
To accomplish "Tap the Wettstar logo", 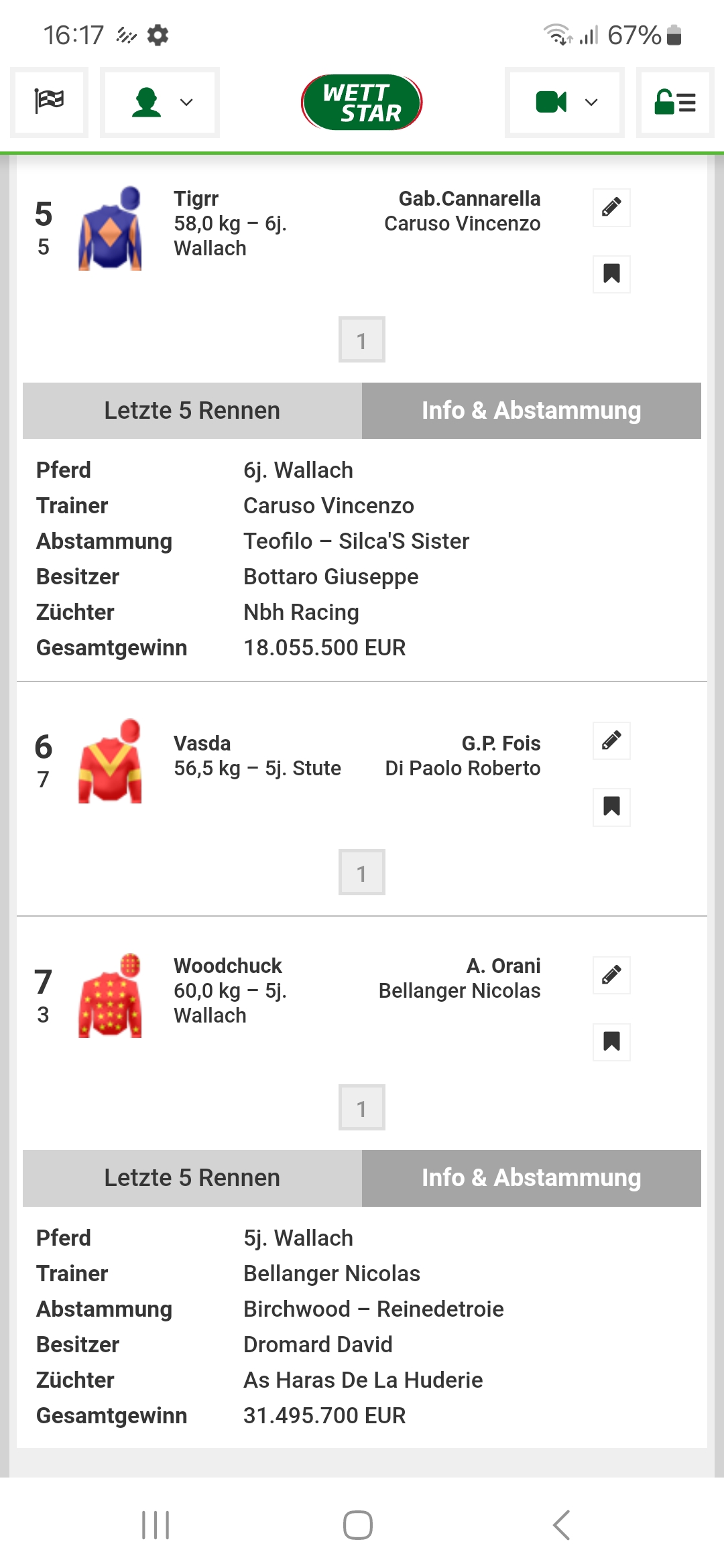I will pos(362,103).
